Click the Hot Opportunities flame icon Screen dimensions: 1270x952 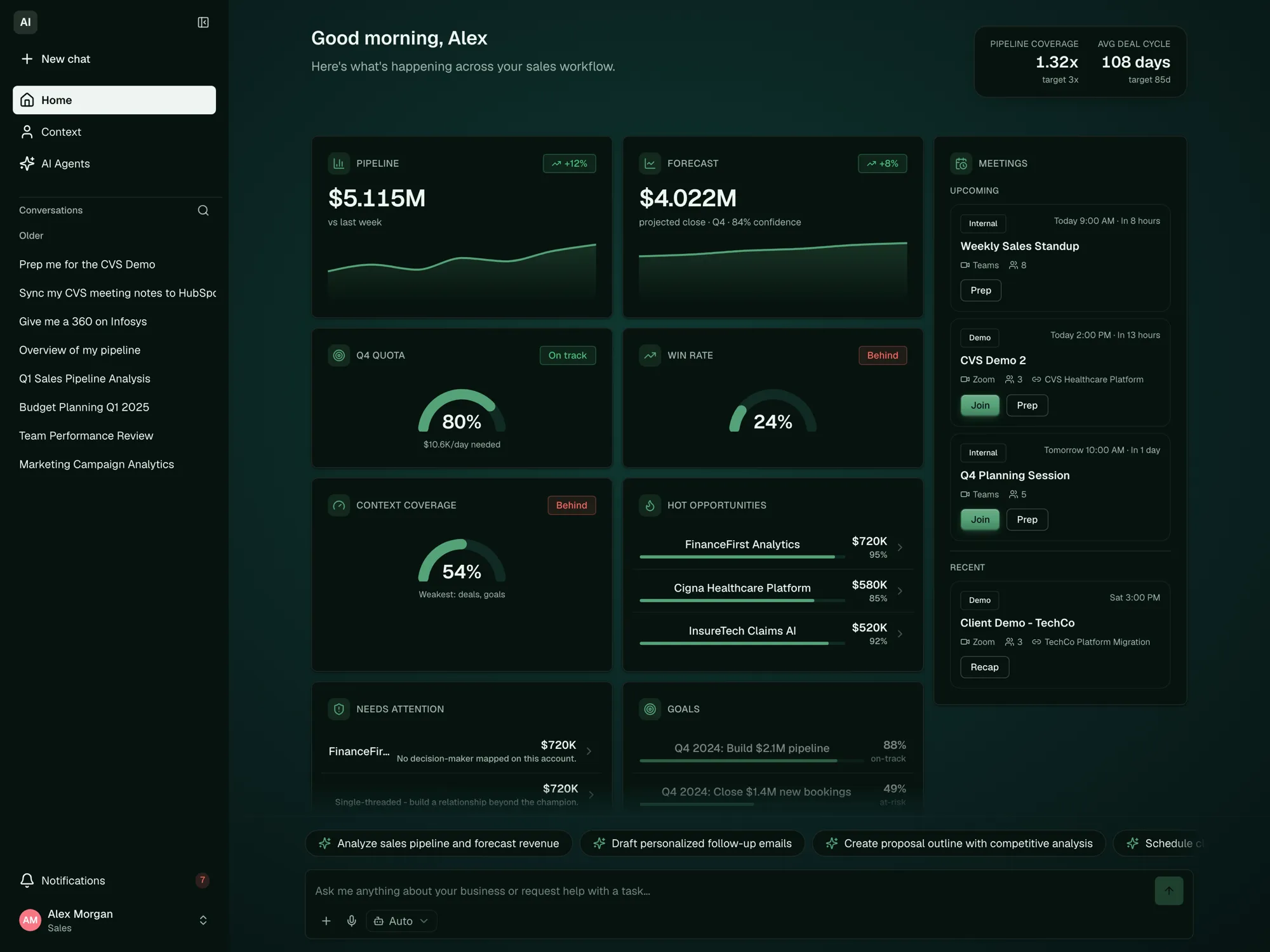pyautogui.click(x=650, y=505)
